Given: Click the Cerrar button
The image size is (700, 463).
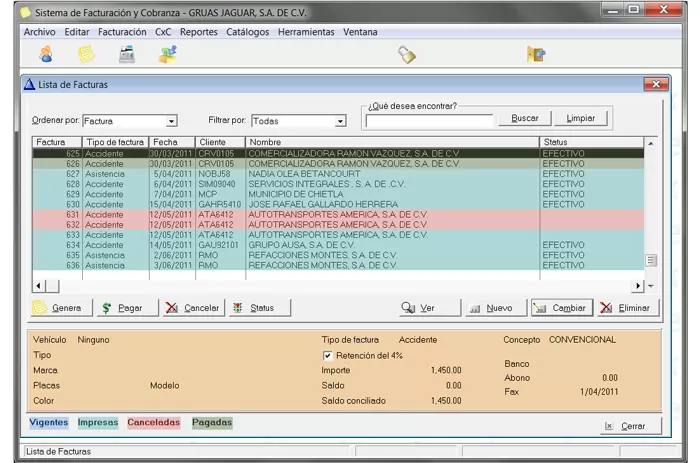Looking at the screenshot, I should (x=630, y=426).
